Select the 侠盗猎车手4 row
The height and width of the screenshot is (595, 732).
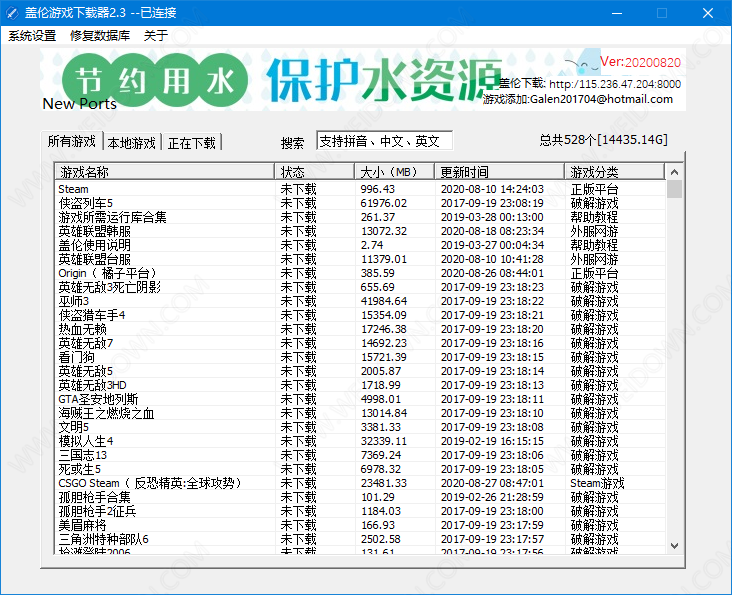click(359, 315)
